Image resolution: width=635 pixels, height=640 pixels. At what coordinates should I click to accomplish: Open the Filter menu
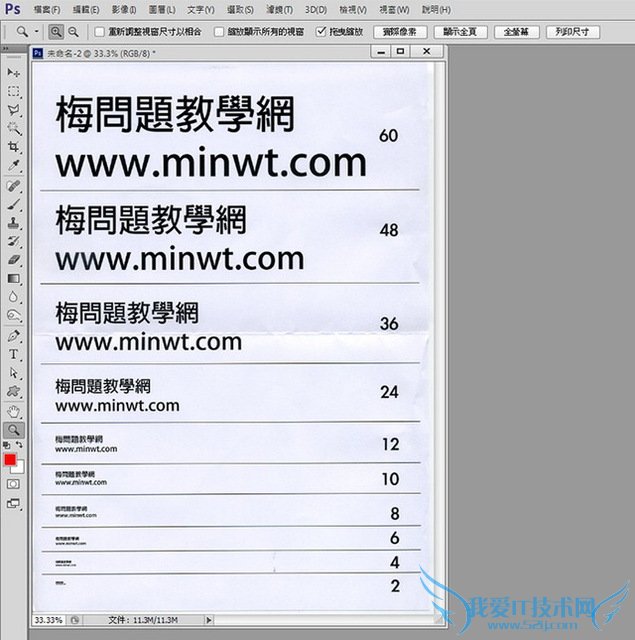pos(279,10)
